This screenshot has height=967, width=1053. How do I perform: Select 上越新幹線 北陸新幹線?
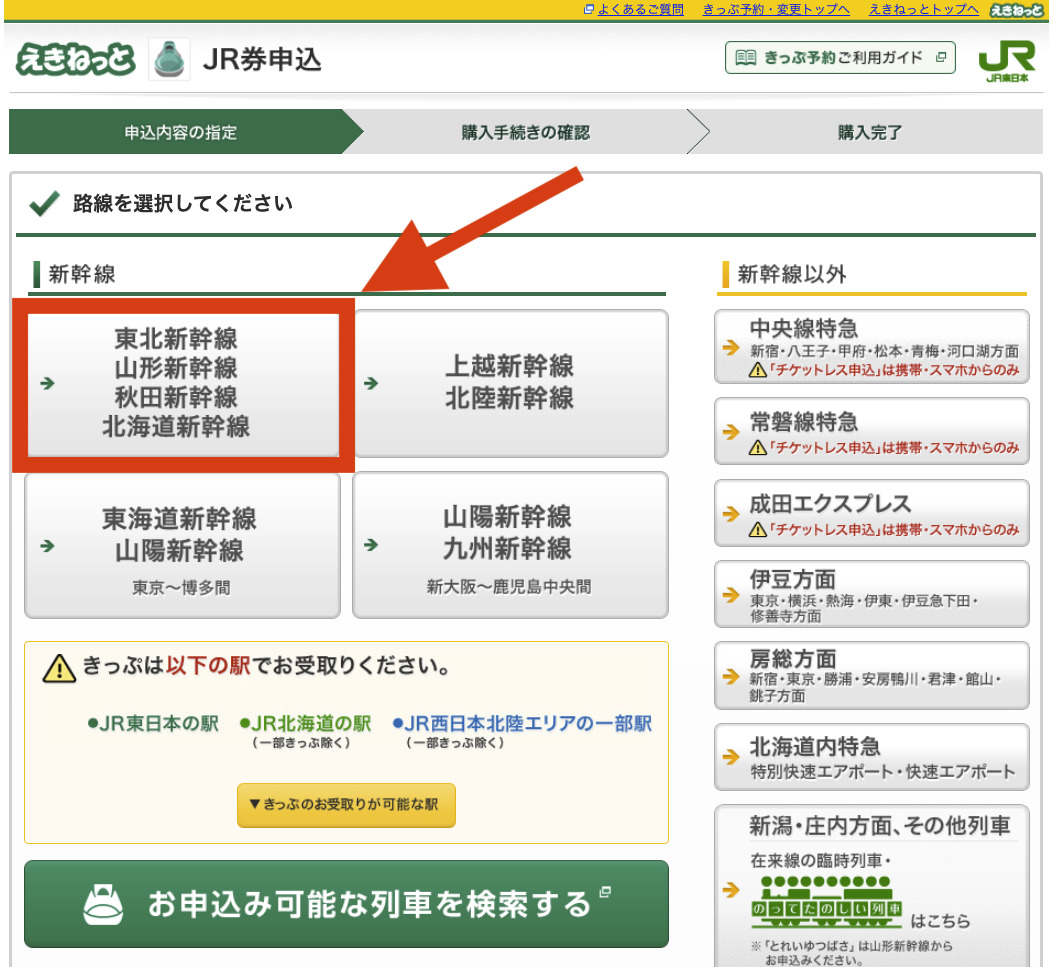point(510,383)
